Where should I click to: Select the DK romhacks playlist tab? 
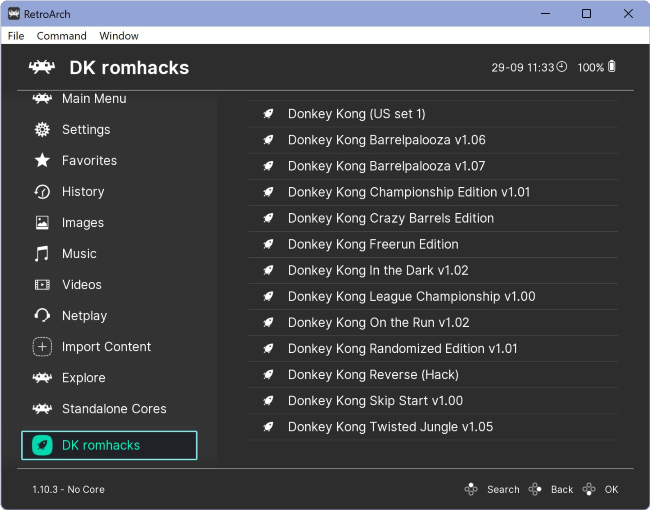[109, 445]
